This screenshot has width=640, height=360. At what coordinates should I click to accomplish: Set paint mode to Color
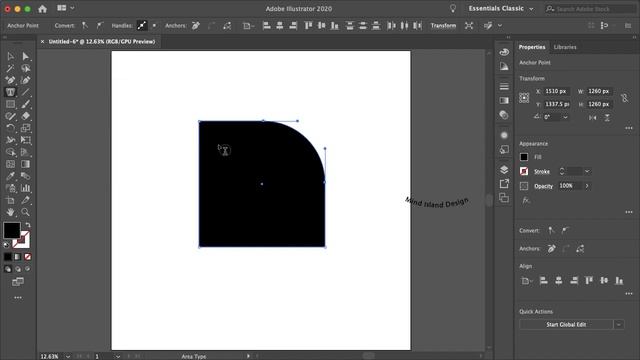[x=8, y=257]
